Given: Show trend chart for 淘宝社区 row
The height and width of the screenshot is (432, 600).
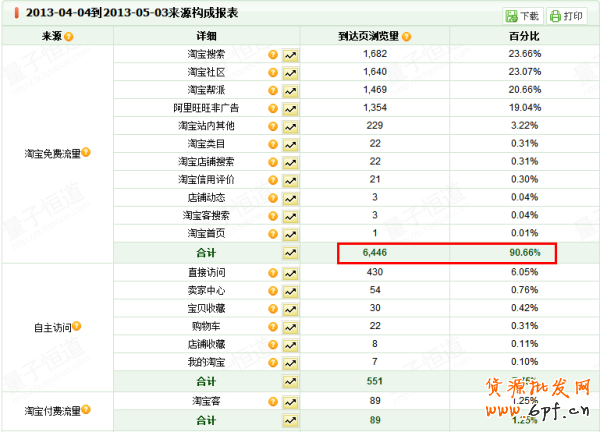Looking at the screenshot, I should (291, 72).
